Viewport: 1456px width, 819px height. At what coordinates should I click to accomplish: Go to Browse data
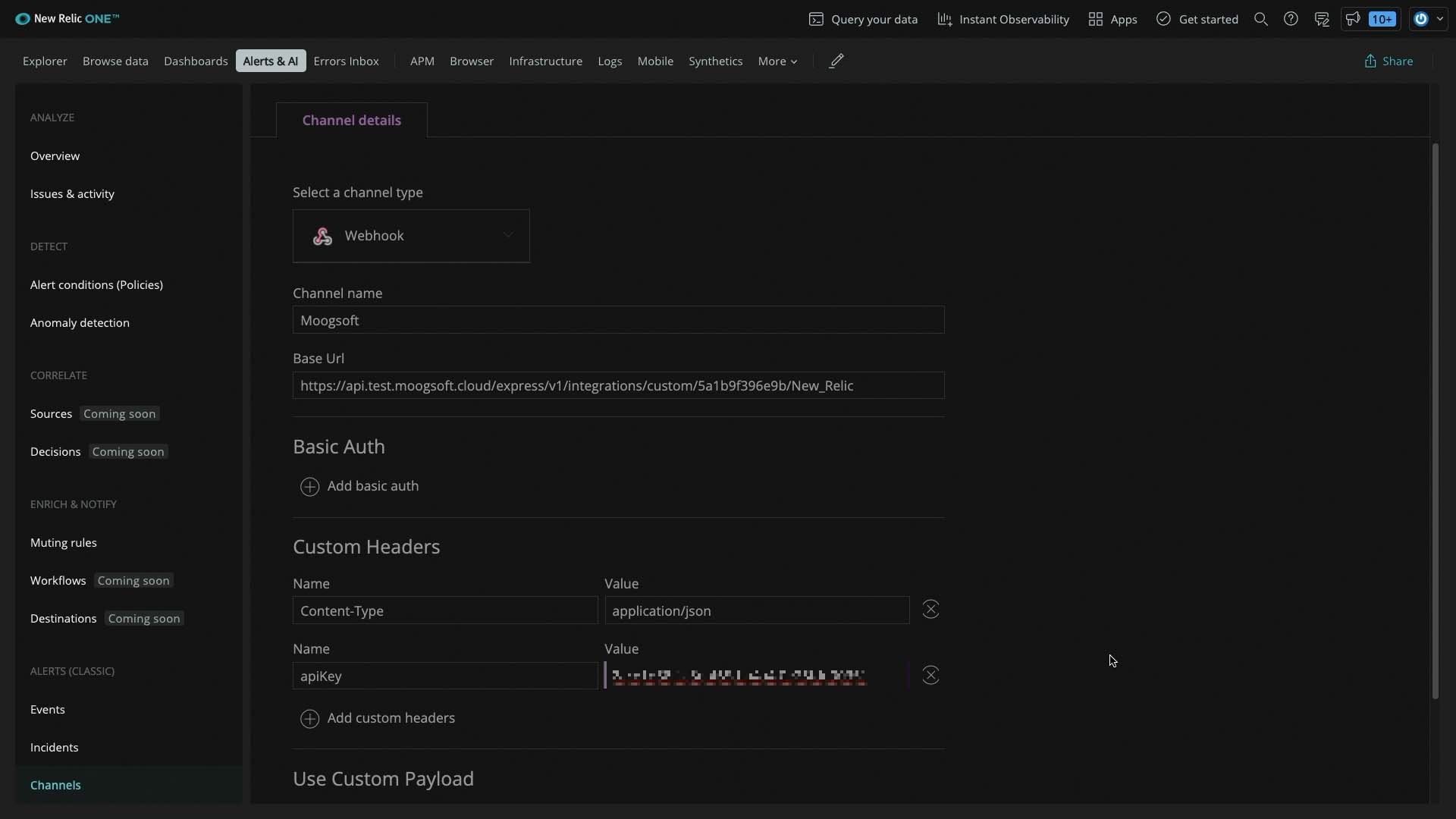point(115,61)
